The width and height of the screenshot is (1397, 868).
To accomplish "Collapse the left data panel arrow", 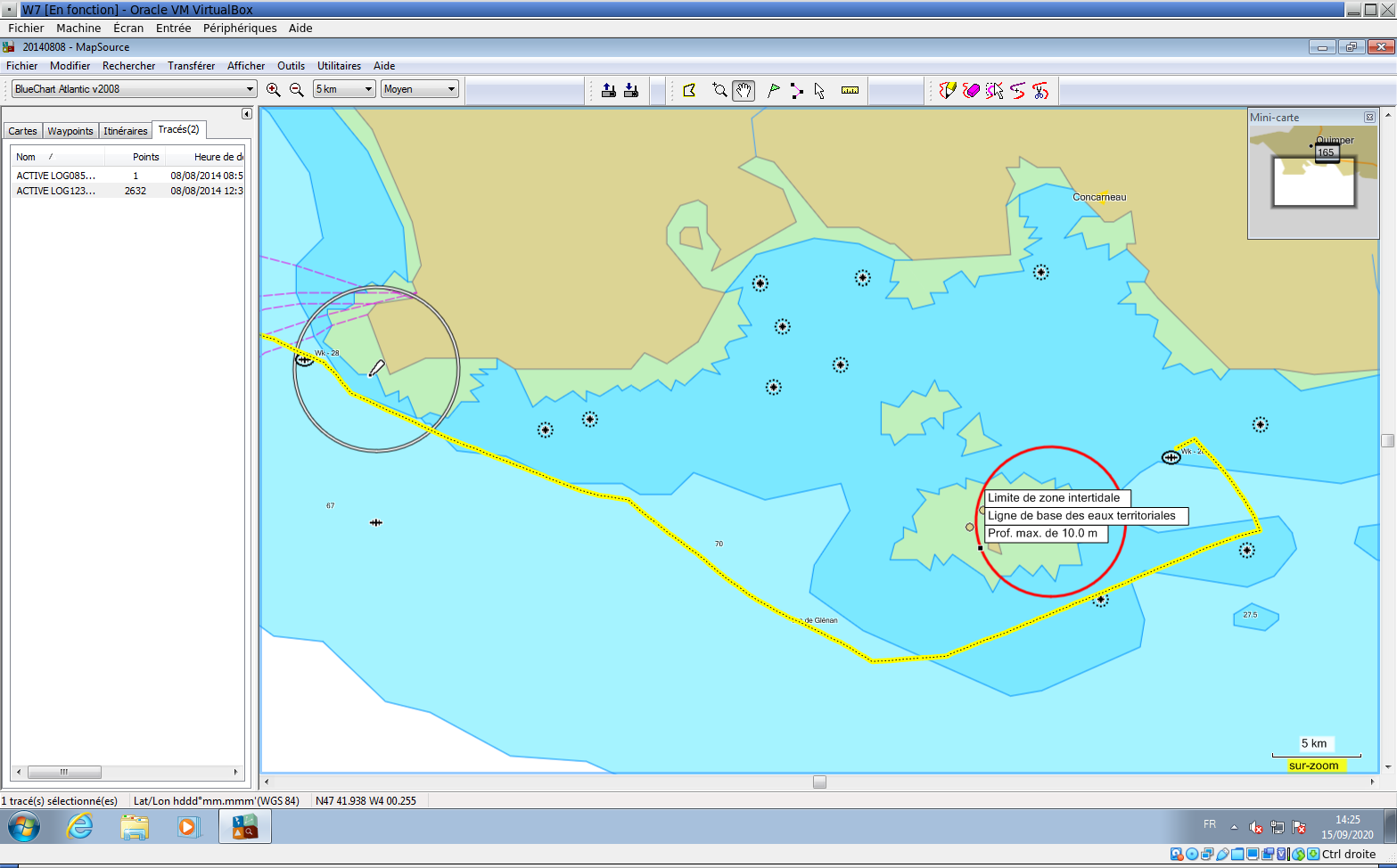I will 247,114.
